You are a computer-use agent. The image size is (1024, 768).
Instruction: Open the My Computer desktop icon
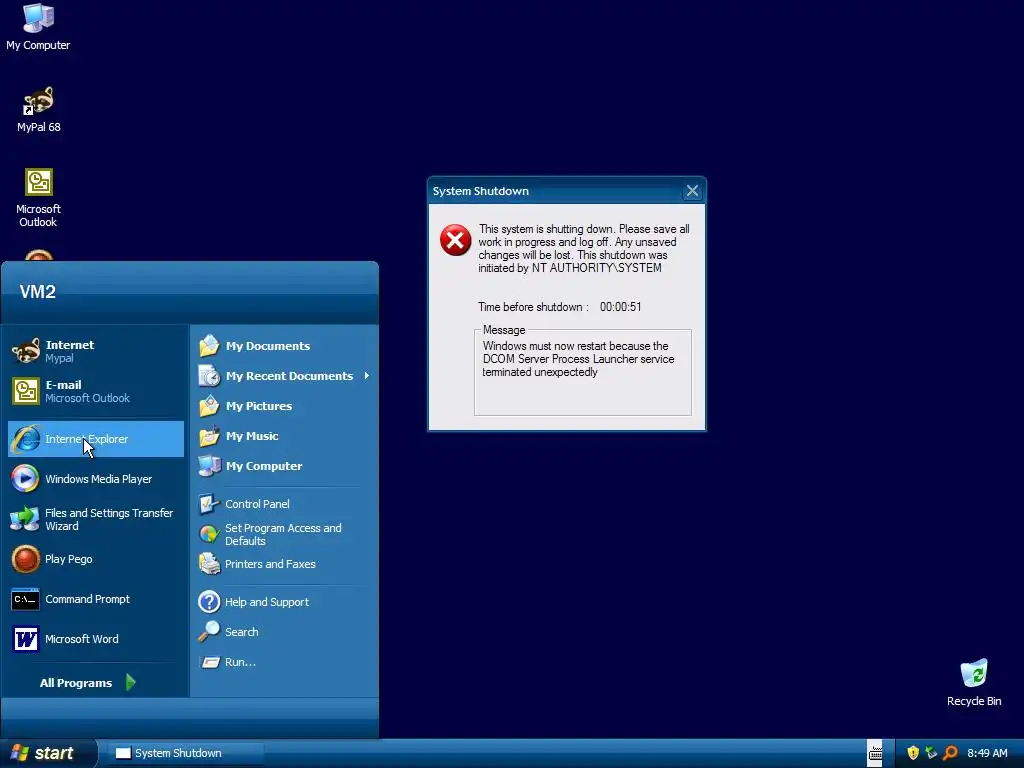(38, 27)
